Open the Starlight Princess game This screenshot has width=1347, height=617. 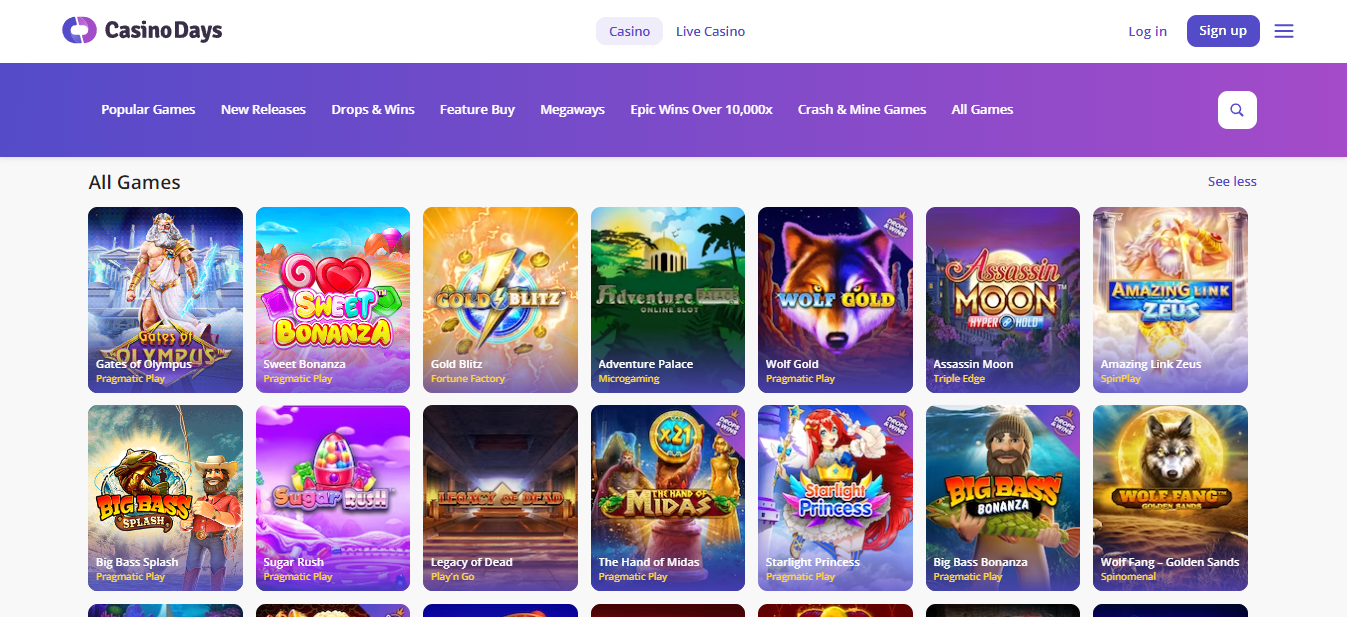[x=835, y=498]
